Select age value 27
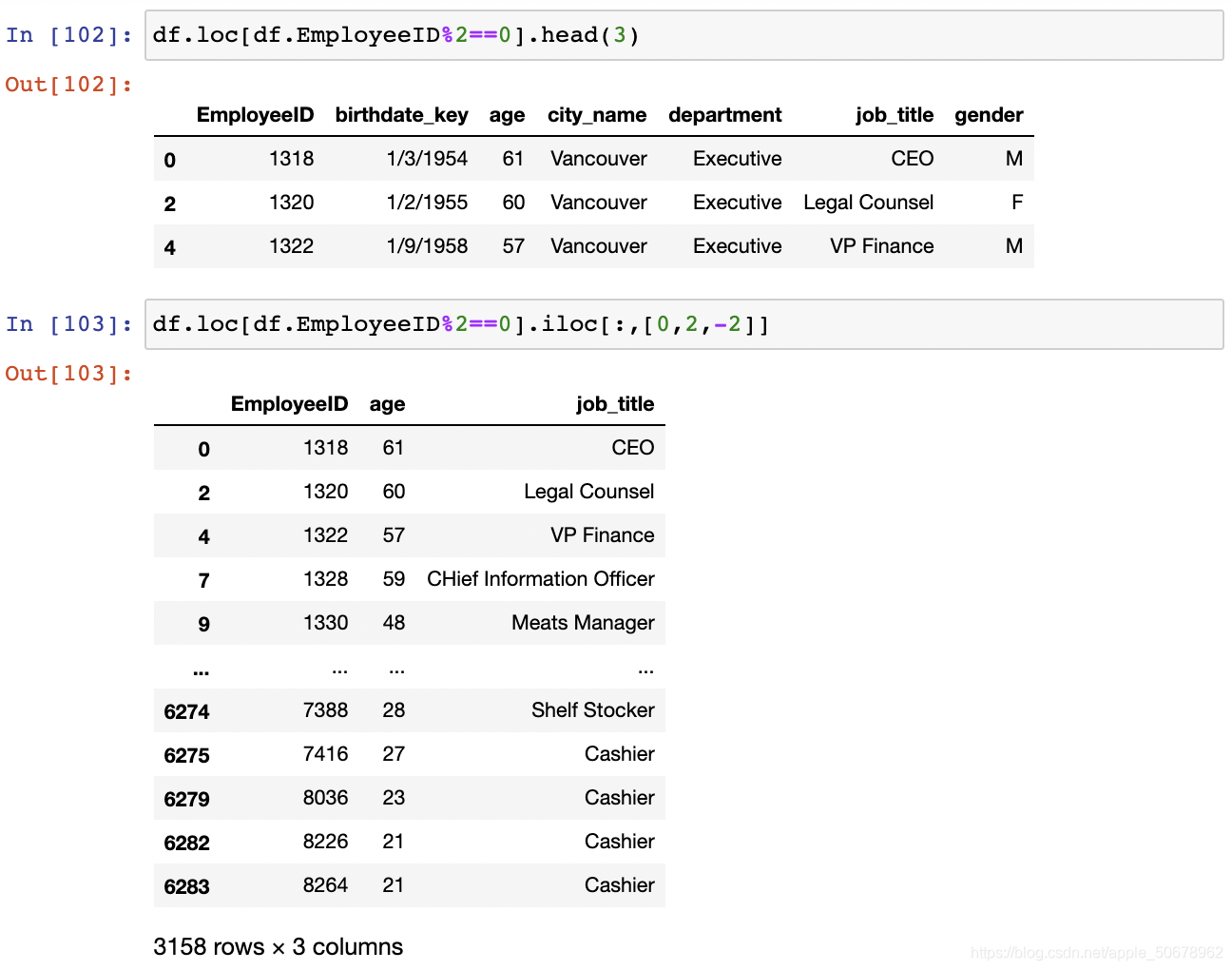 click(x=394, y=754)
